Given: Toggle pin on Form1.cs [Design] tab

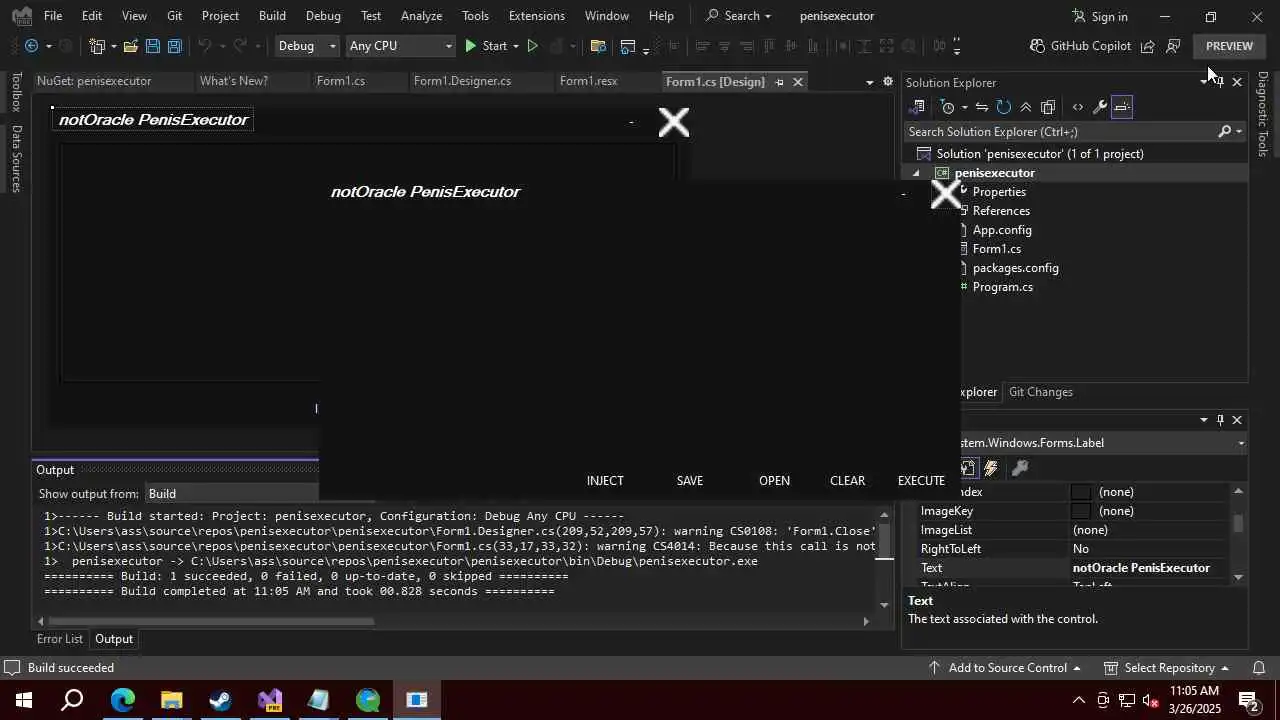Looking at the screenshot, I should 779,82.
